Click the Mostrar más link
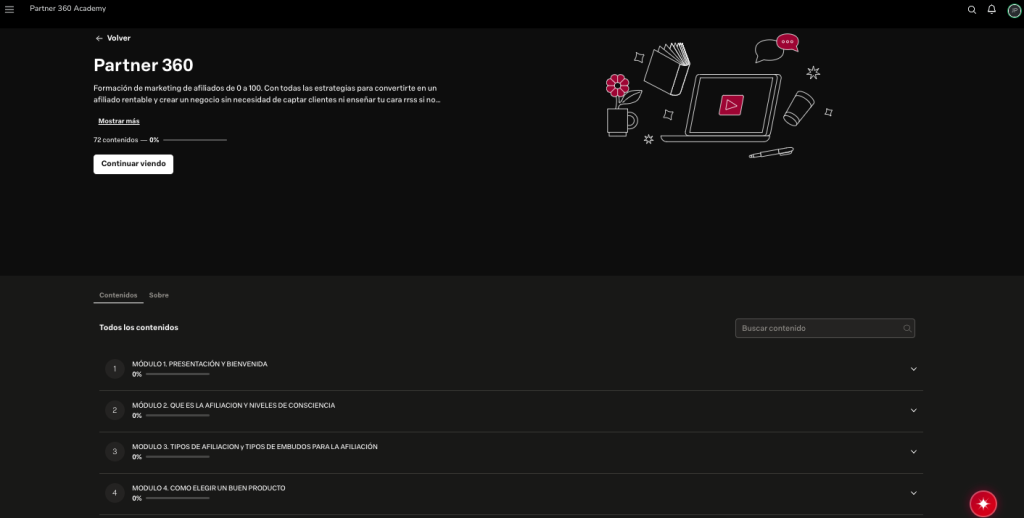 click(x=119, y=121)
